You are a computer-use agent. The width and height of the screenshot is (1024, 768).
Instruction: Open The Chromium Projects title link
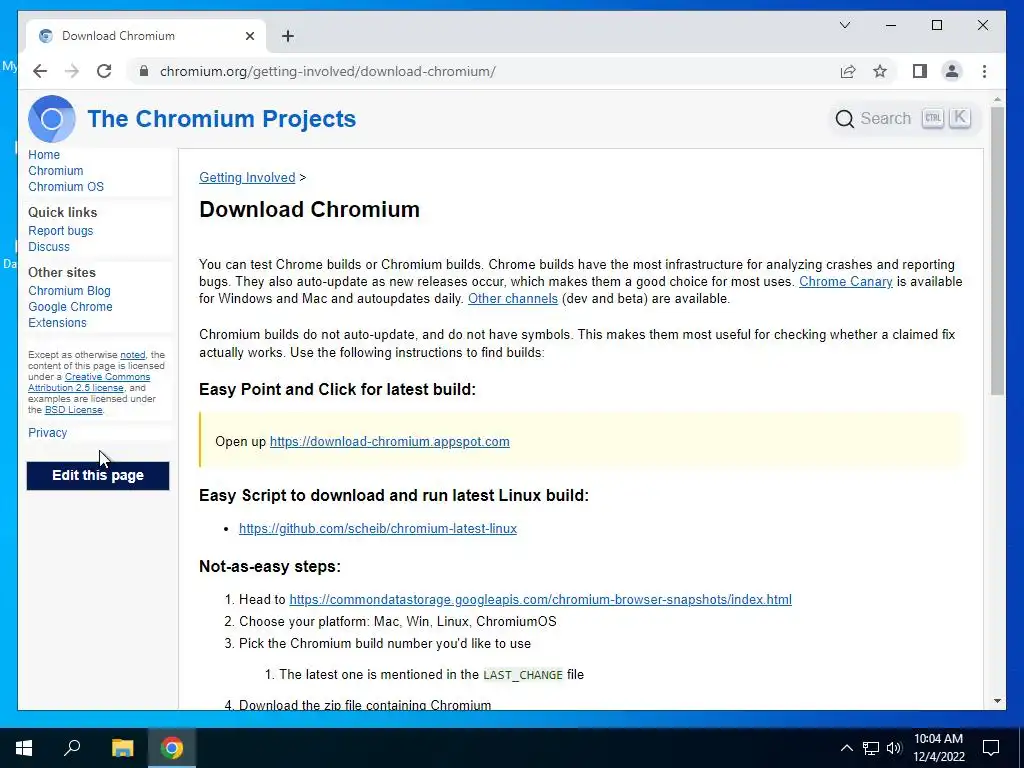(221, 119)
